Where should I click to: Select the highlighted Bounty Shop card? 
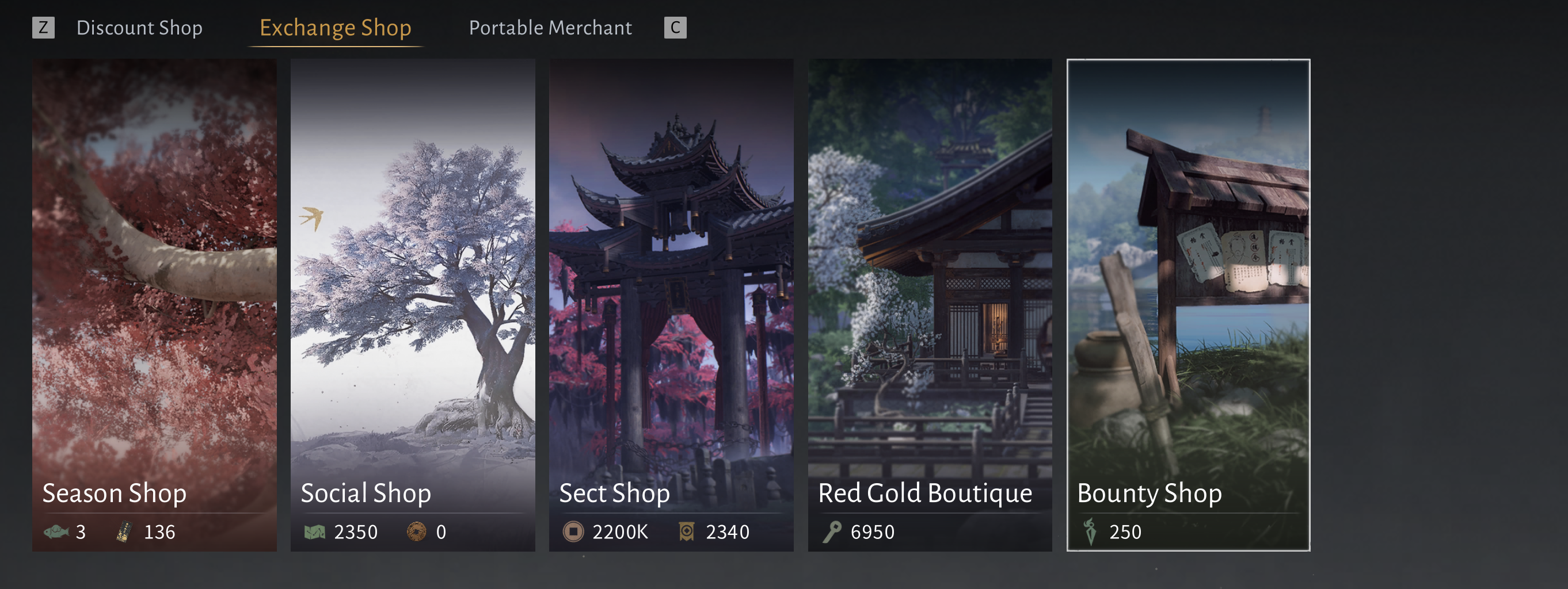point(1188,305)
